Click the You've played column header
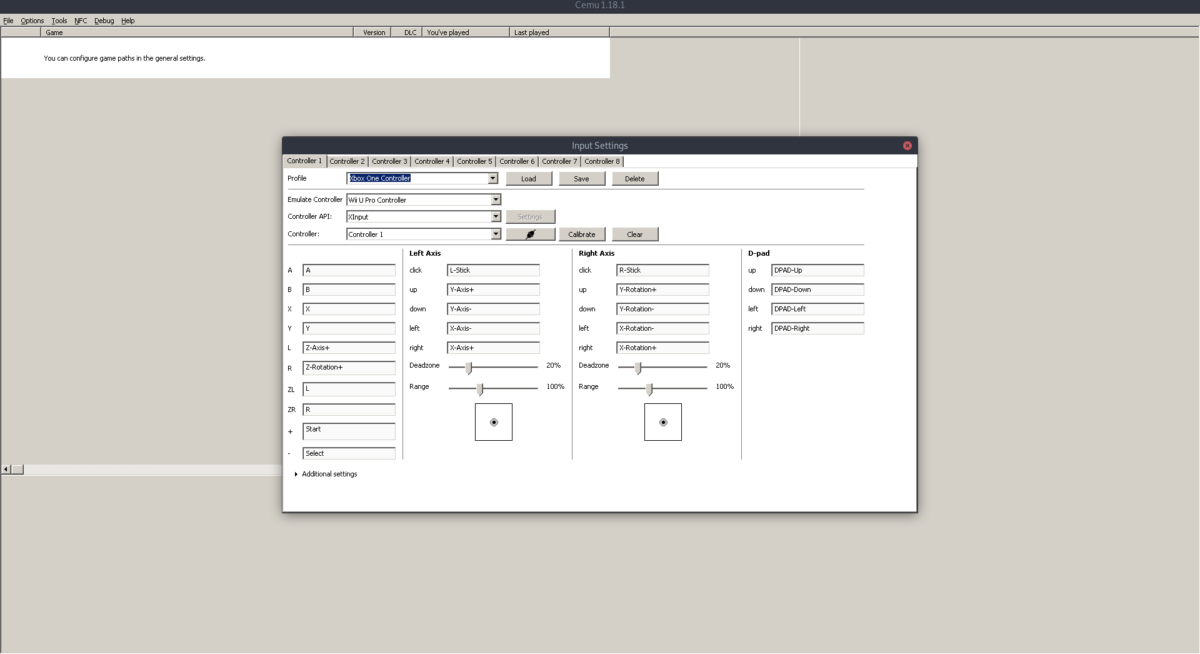1200x654 pixels. click(465, 32)
